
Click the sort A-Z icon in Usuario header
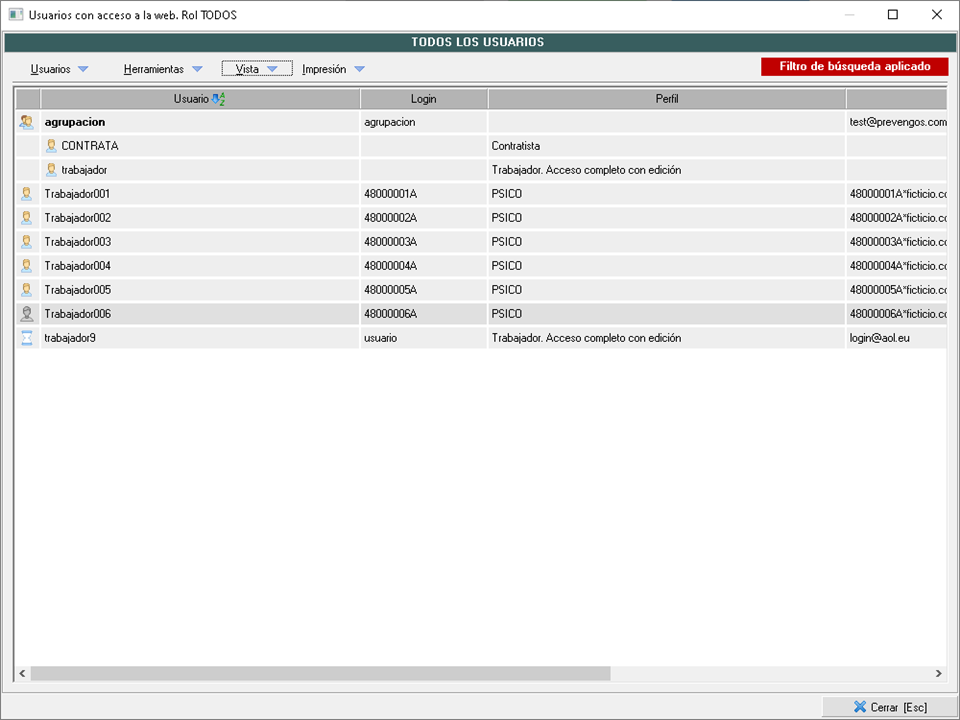click(220, 99)
